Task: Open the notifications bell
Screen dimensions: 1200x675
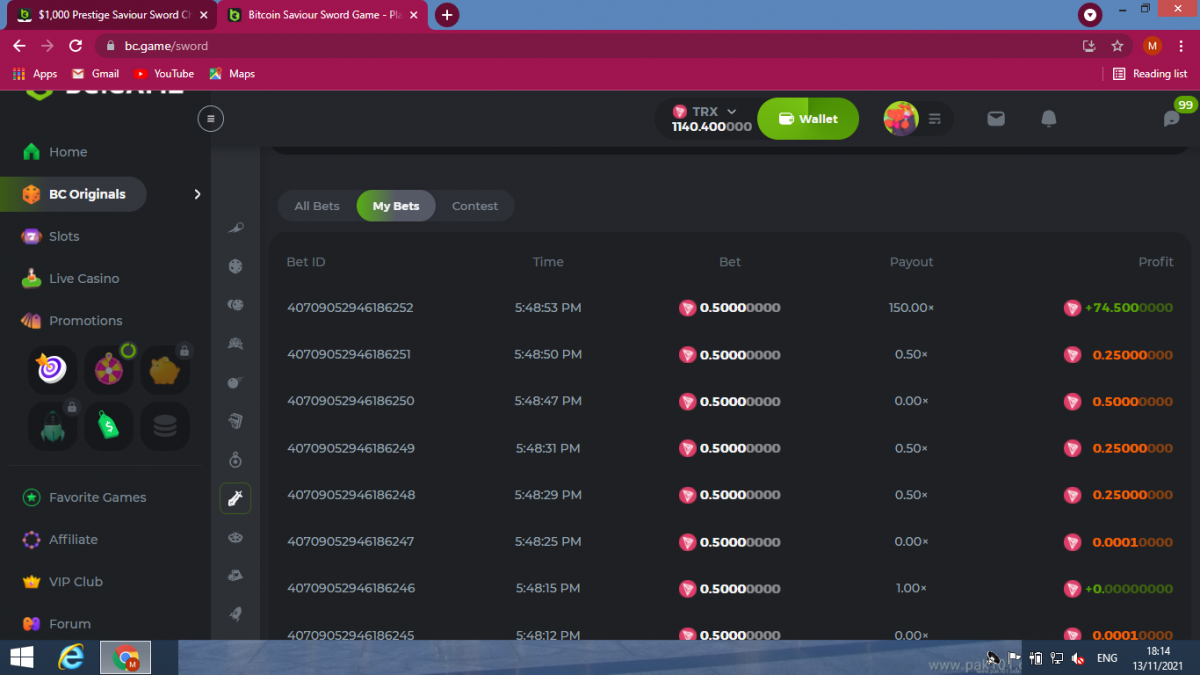Action: (1048, 119)
